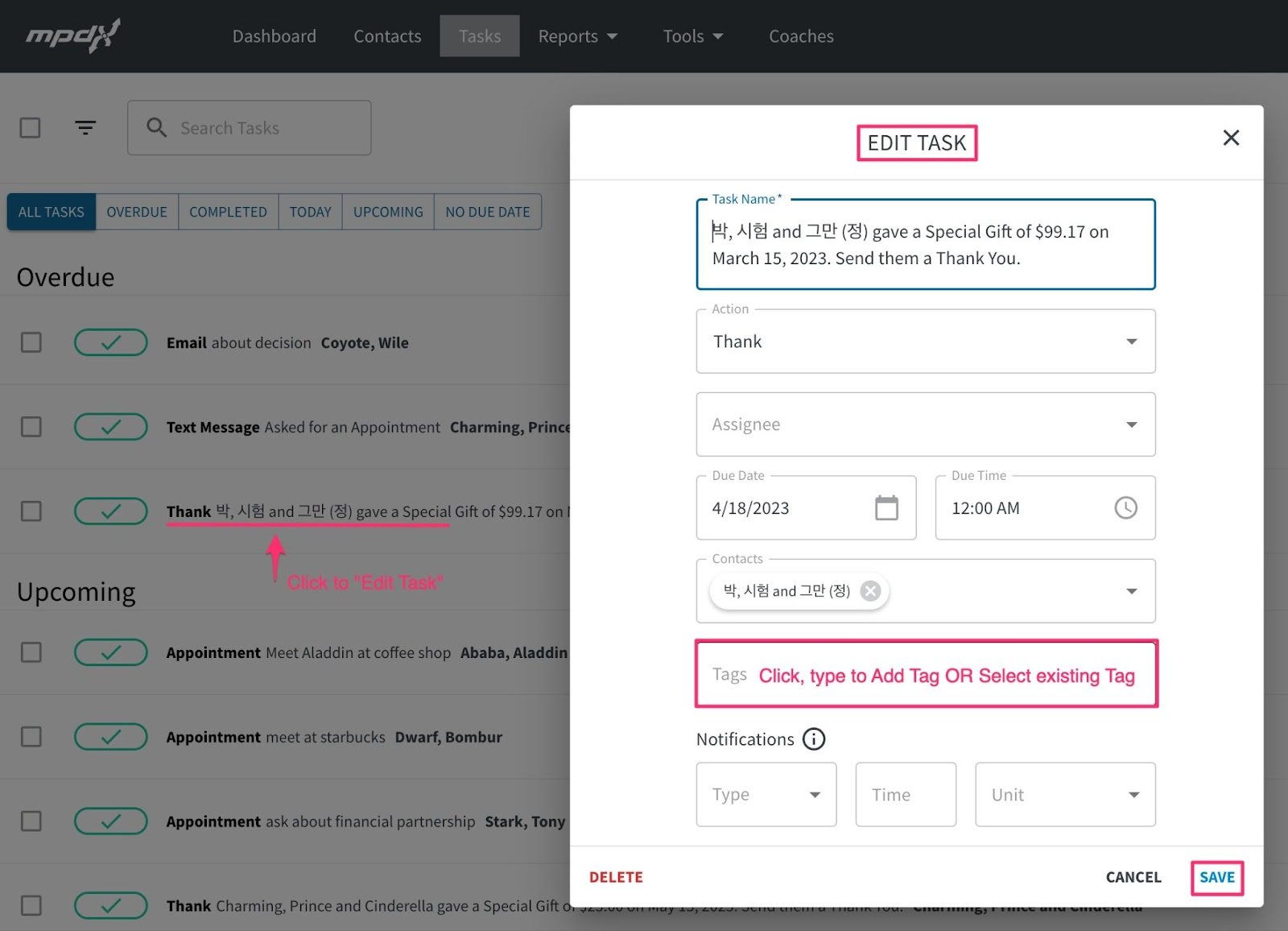Select the NO DUE DATE tab
The height and width of the screenshot is (931, 1288).
click(x=488, y=212)
